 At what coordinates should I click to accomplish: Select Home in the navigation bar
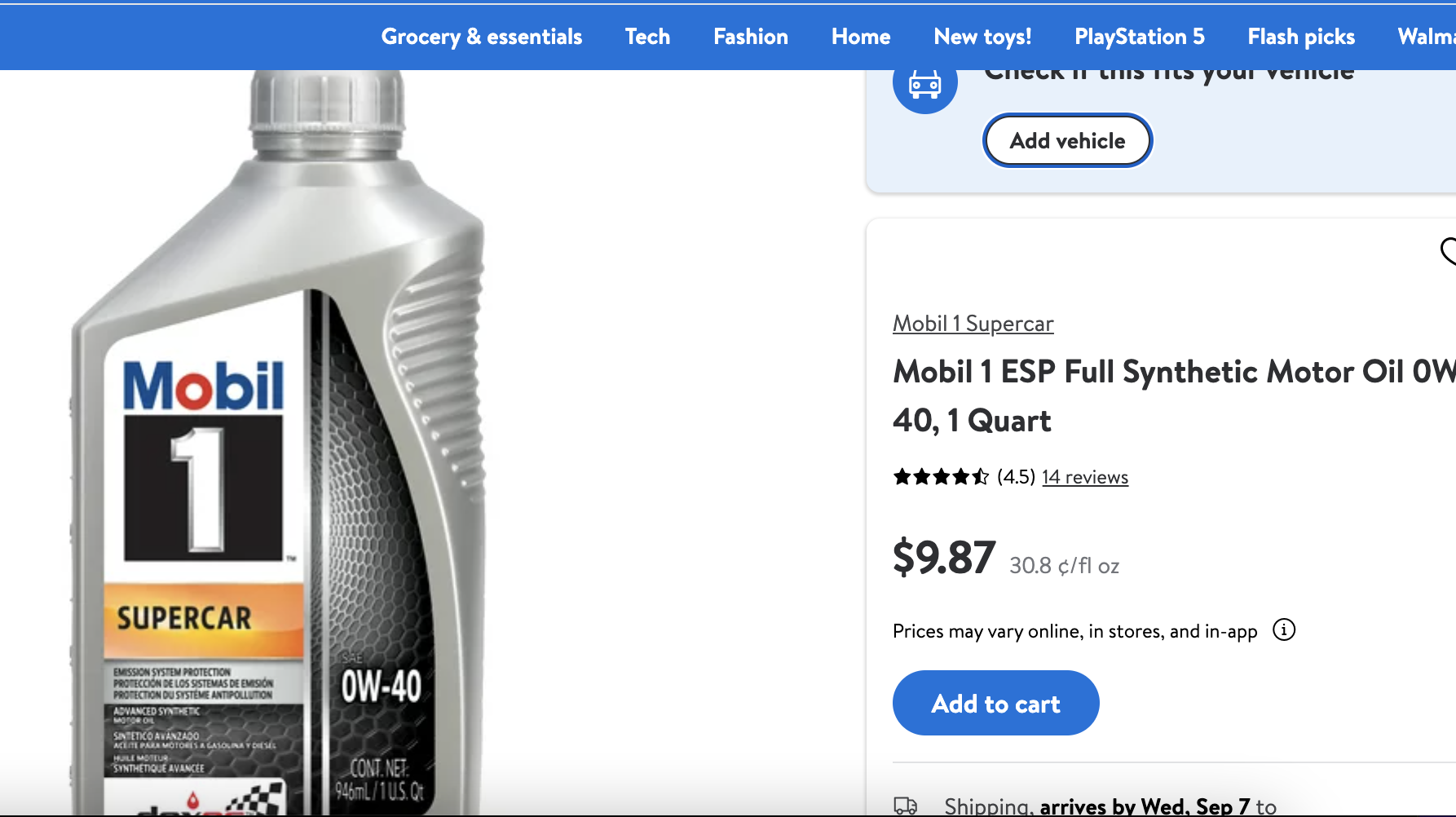click(x=861, y=37)
